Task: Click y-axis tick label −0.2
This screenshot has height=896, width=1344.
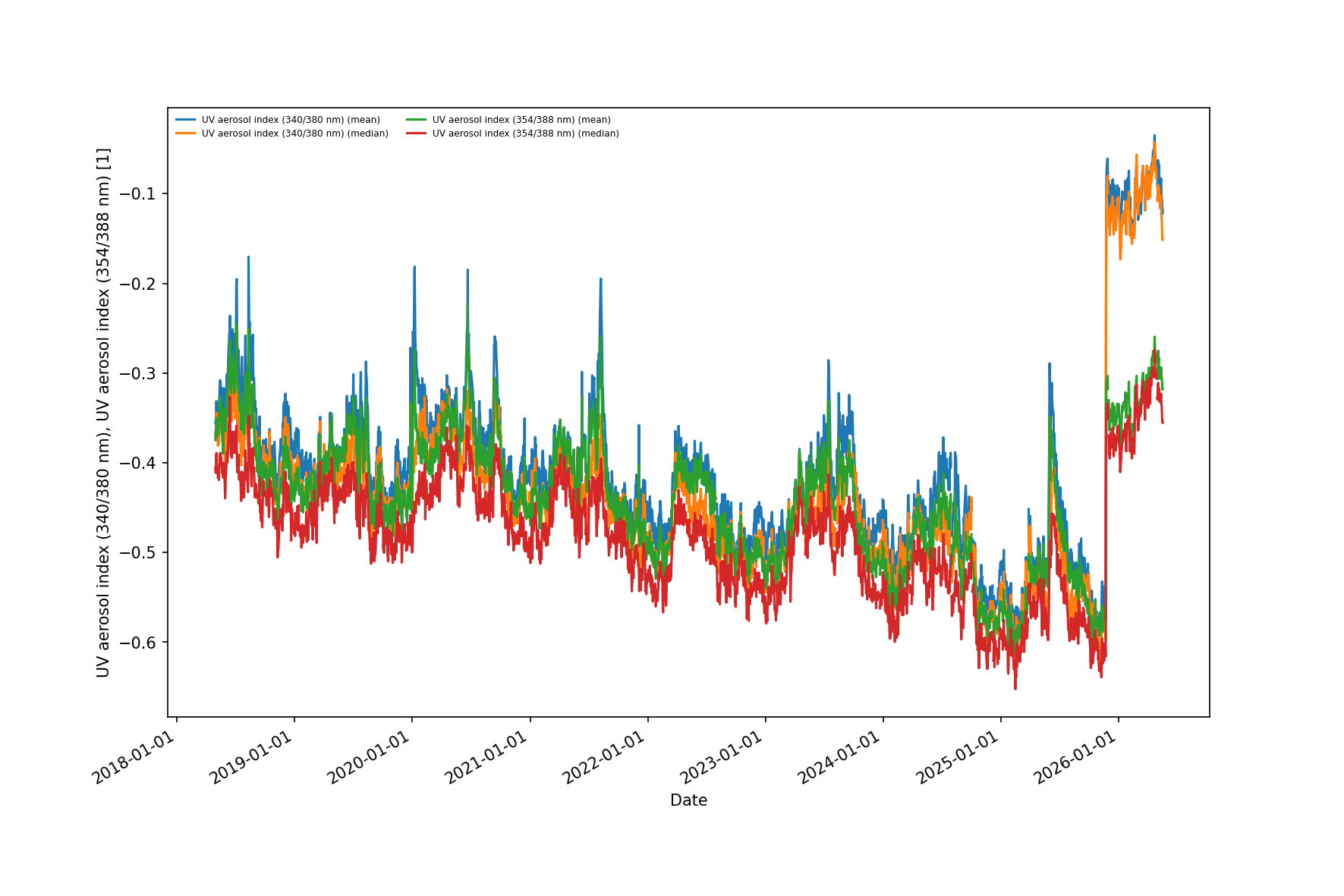Action: coord(138,284)
